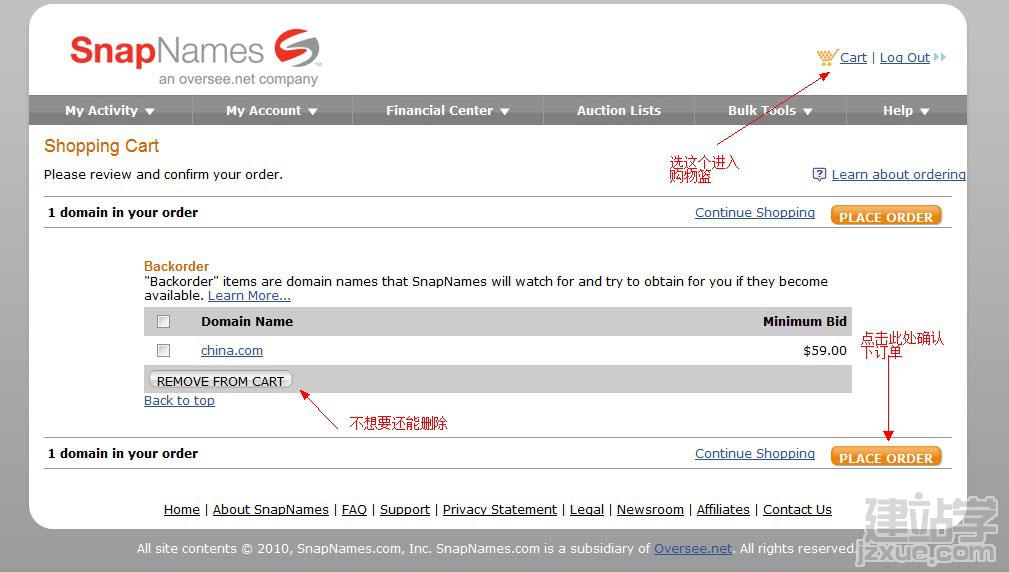The height and width of the screenshot is (572, 1009).
Task: Open the Home footer link
Action: pyautogui.click(x=181, y=510)
